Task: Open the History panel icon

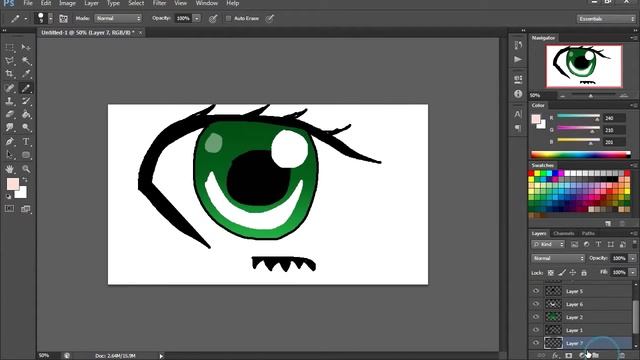Action: [x=518, y=45]
